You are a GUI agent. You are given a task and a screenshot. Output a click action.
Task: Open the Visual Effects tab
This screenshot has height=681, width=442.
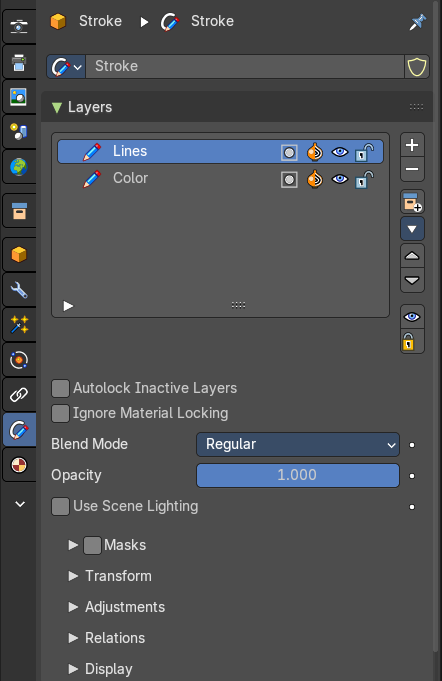pos(19,325)
